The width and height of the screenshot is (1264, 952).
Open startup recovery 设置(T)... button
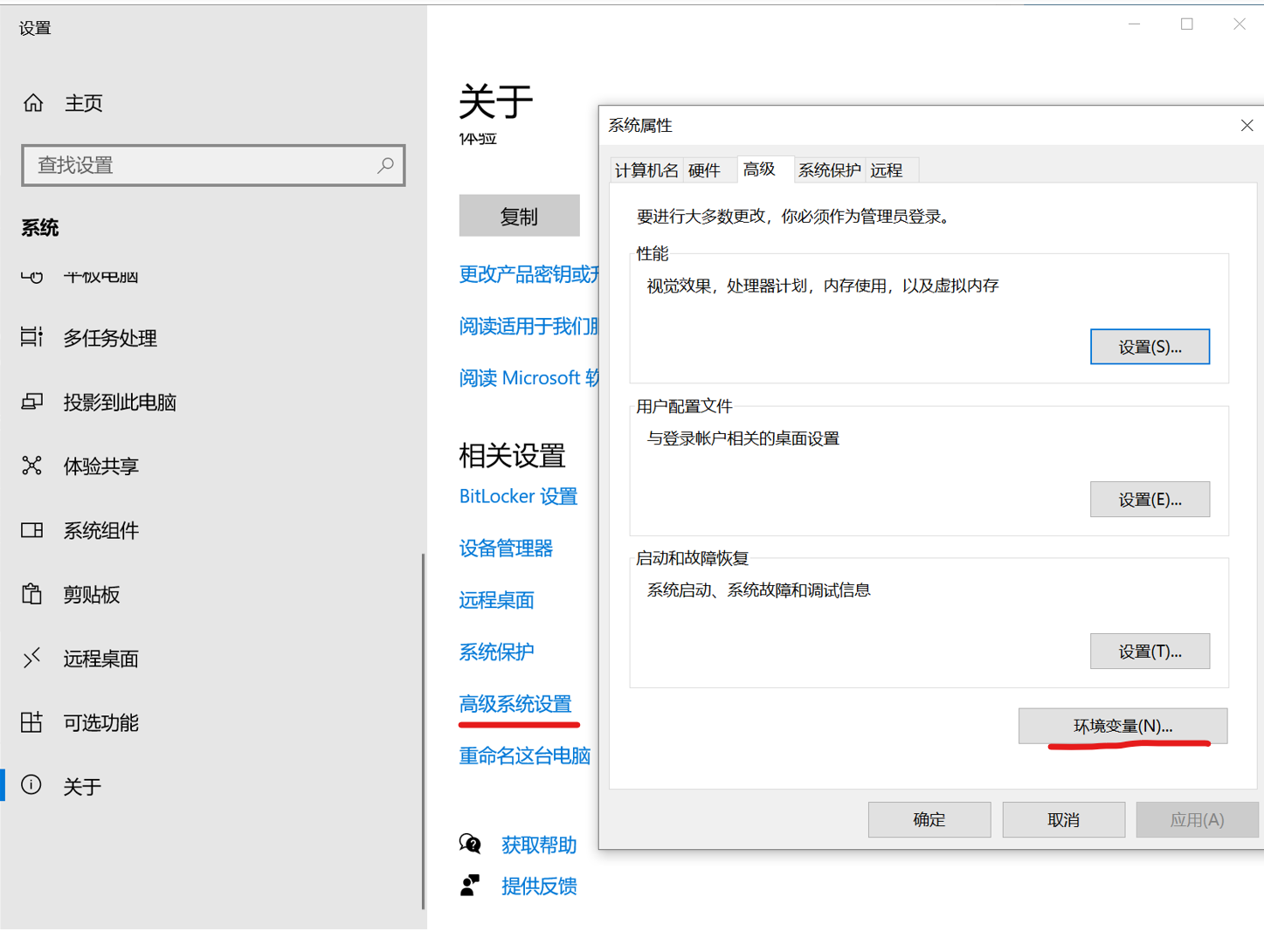pos(1150,652)
